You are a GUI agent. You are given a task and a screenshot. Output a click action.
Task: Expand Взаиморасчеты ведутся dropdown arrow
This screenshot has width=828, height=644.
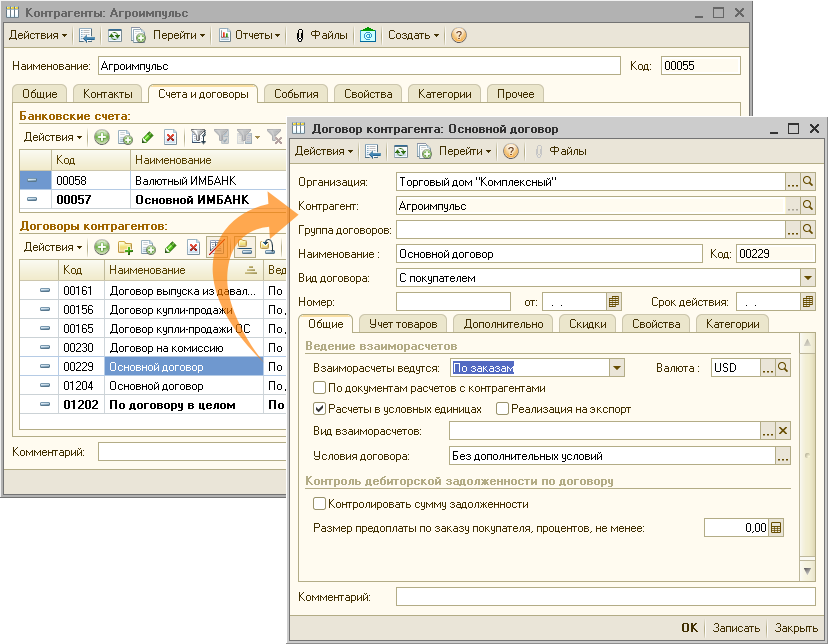pyautogui.click(x=616, y=367)
